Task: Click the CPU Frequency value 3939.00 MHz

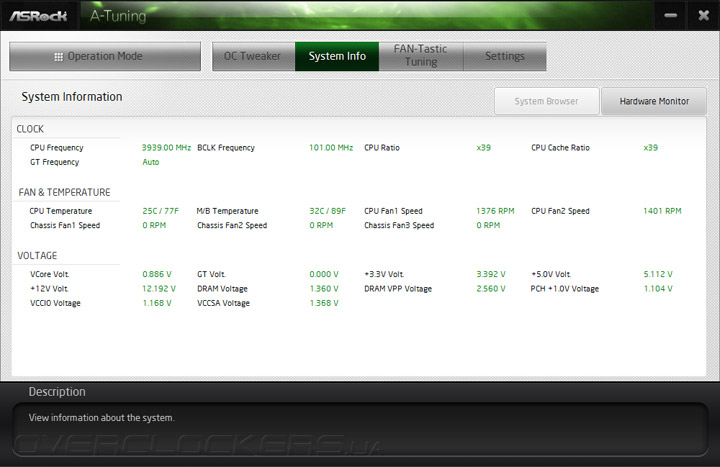Action: (166, 147)
